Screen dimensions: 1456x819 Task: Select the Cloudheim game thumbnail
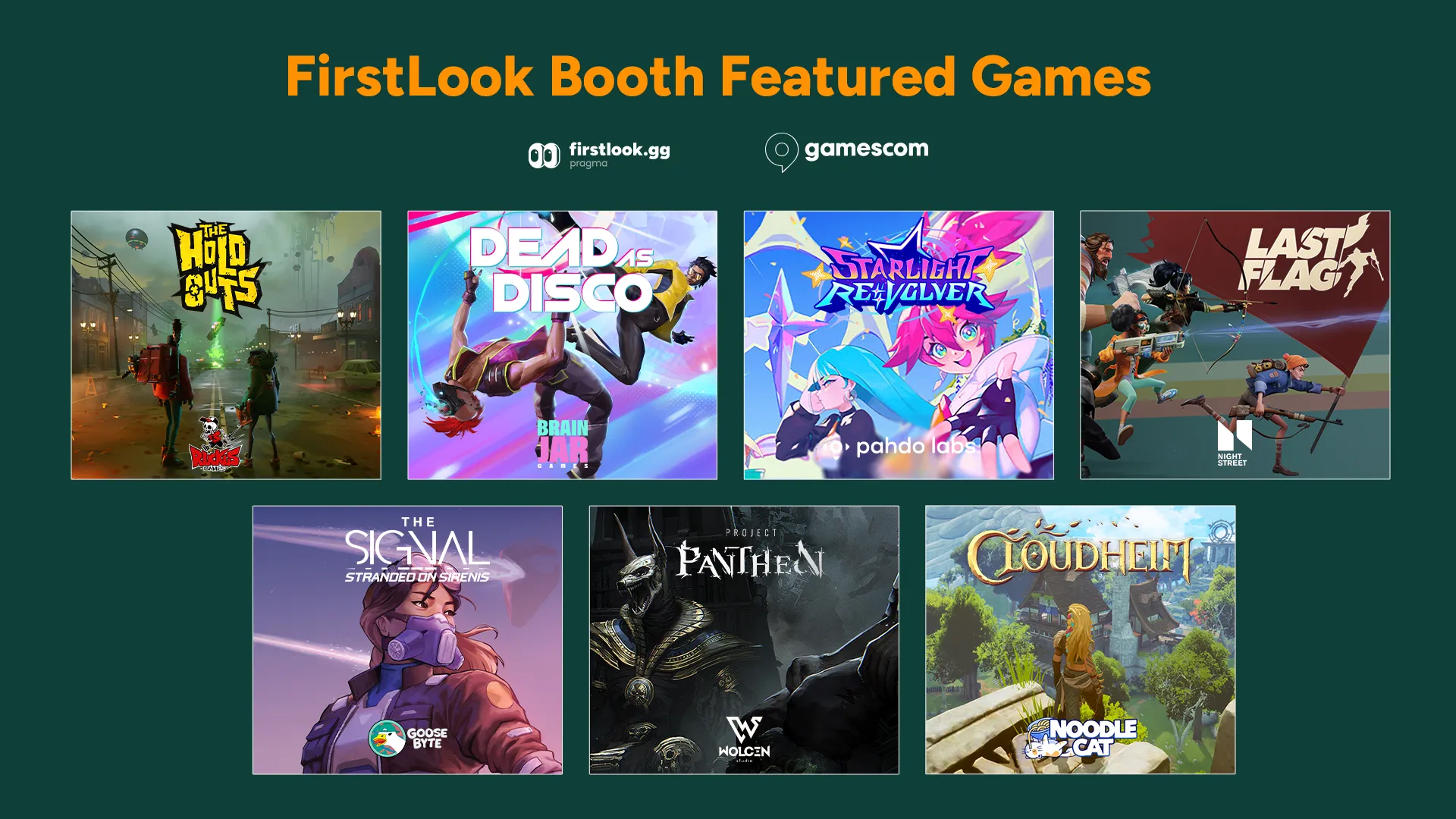tap(1080, 640)
